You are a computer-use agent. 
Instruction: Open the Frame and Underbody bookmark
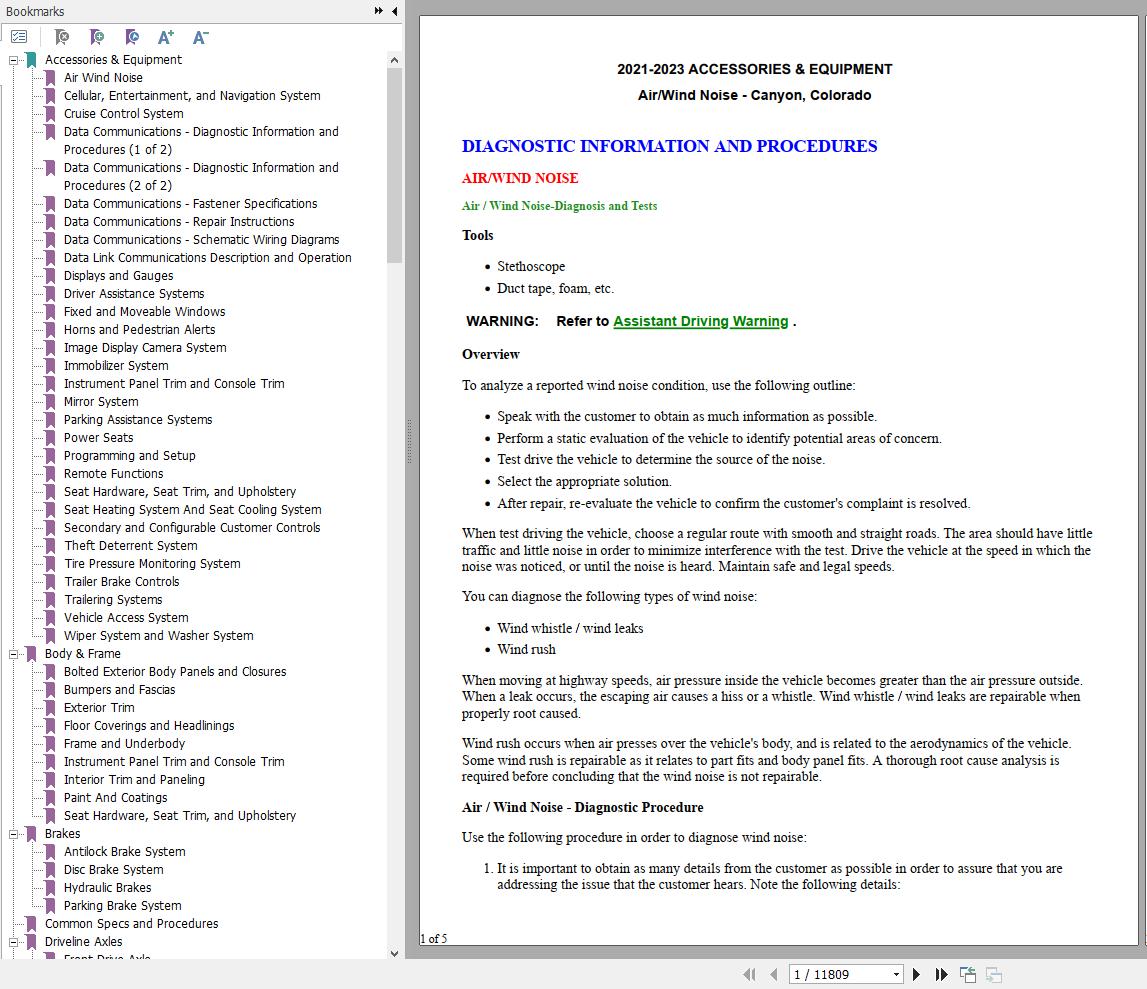[124, 744]
